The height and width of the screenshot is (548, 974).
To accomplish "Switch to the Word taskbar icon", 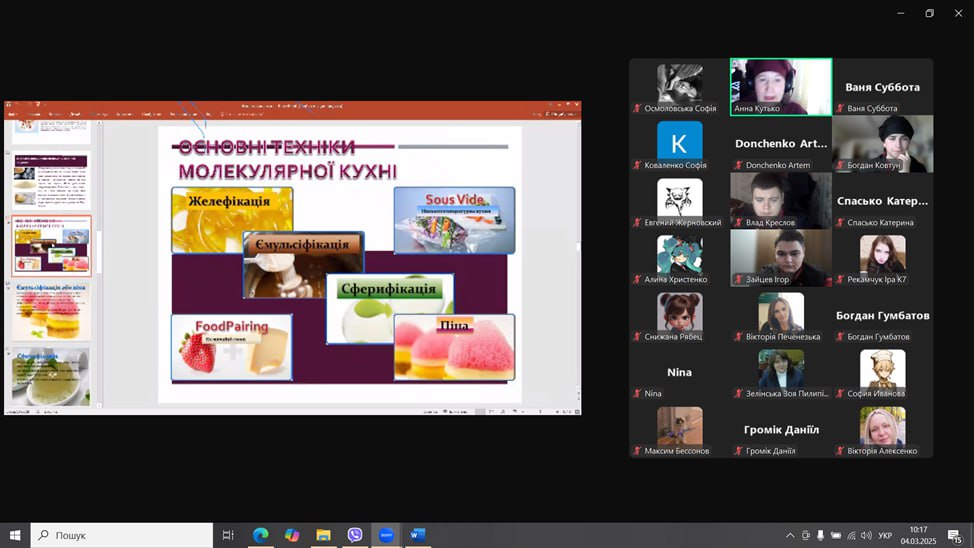I will tap(417, 535).
